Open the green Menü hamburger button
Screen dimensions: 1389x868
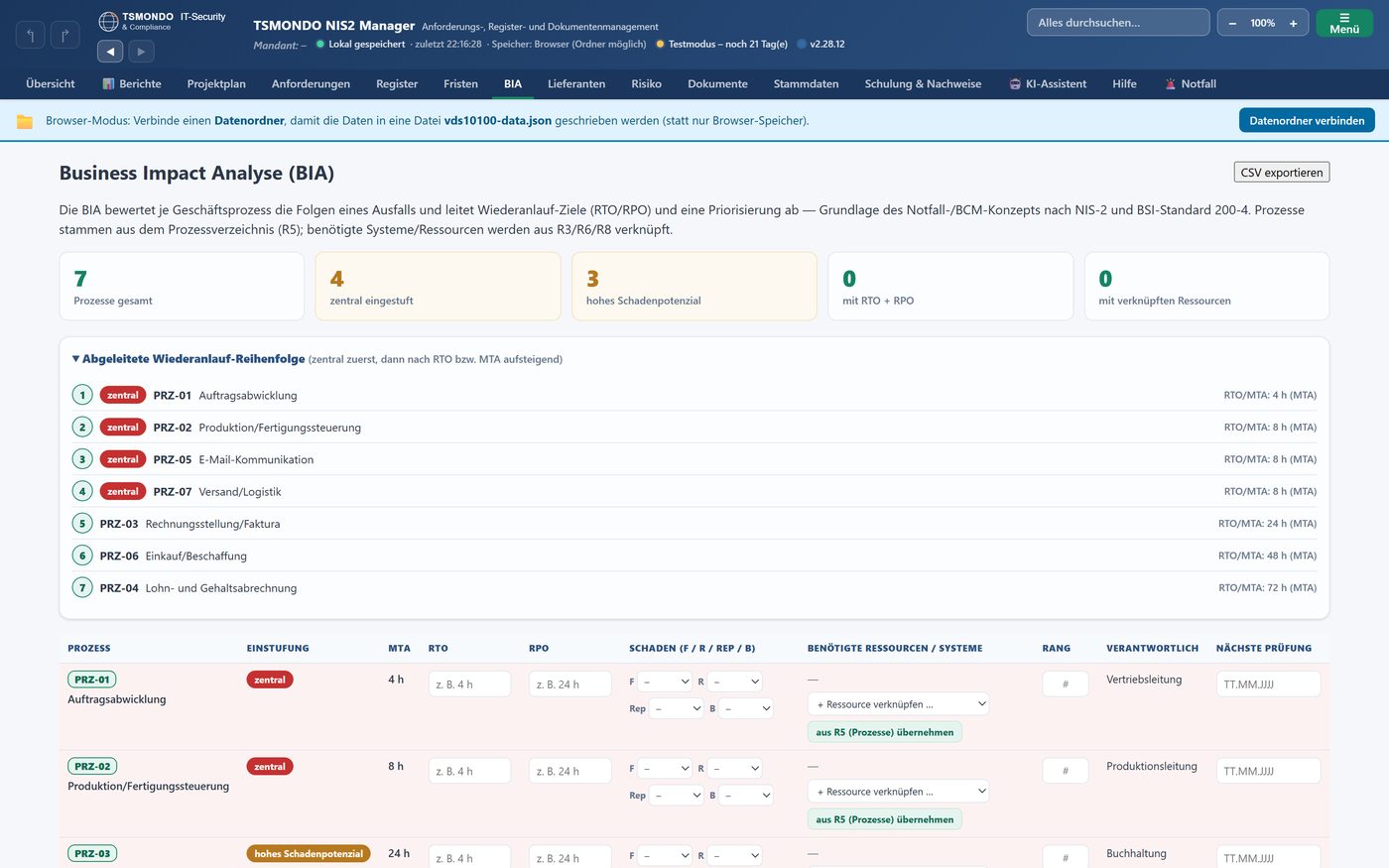tap(1344, 23)
